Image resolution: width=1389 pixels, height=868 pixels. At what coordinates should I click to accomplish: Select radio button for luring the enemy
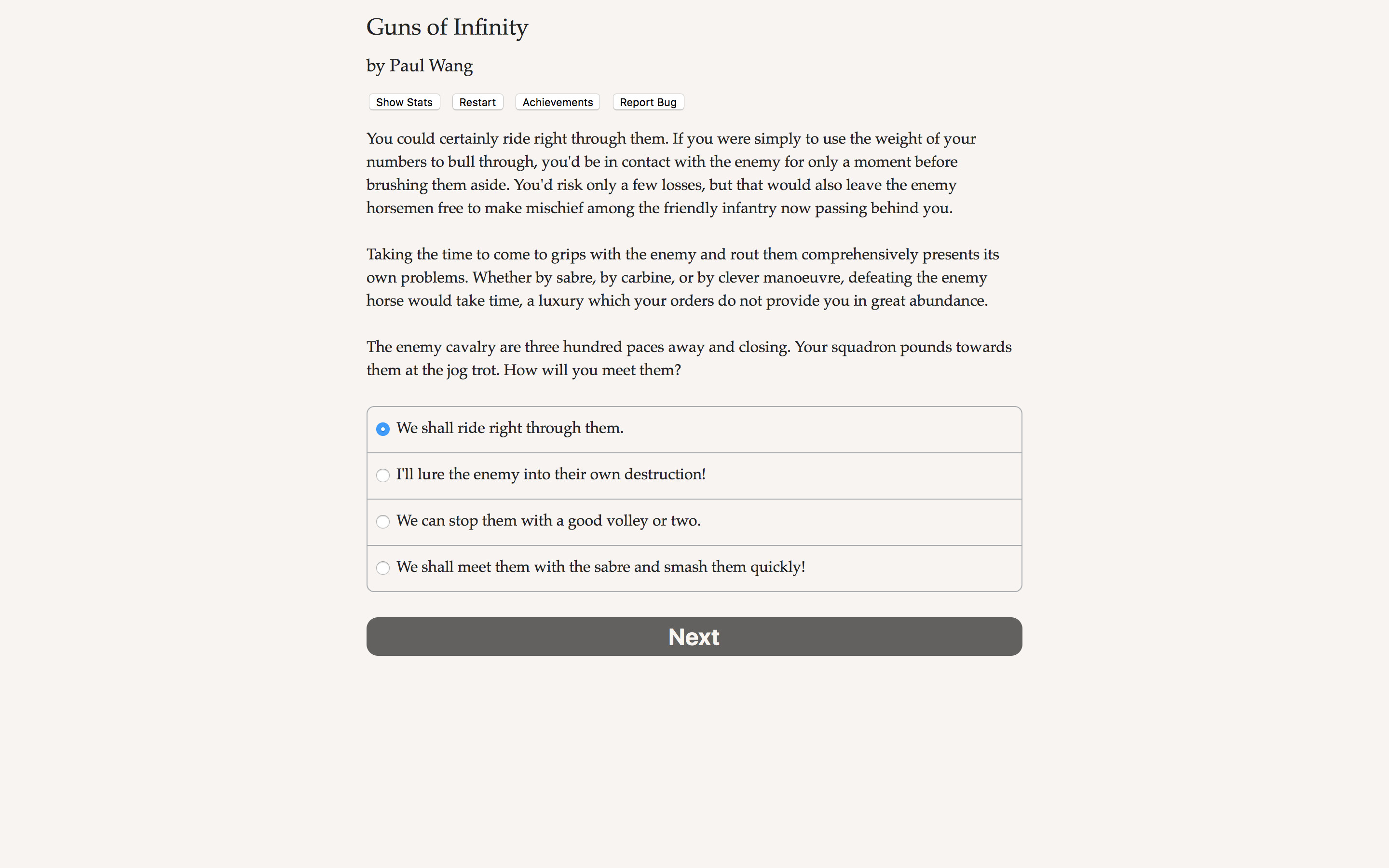[383, 475]
